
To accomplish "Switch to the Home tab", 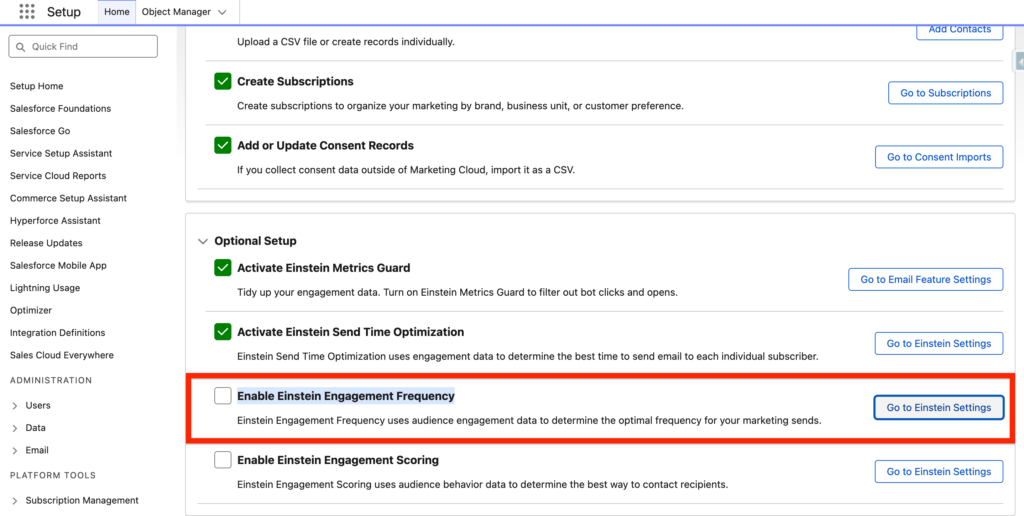I will [117, 12].
